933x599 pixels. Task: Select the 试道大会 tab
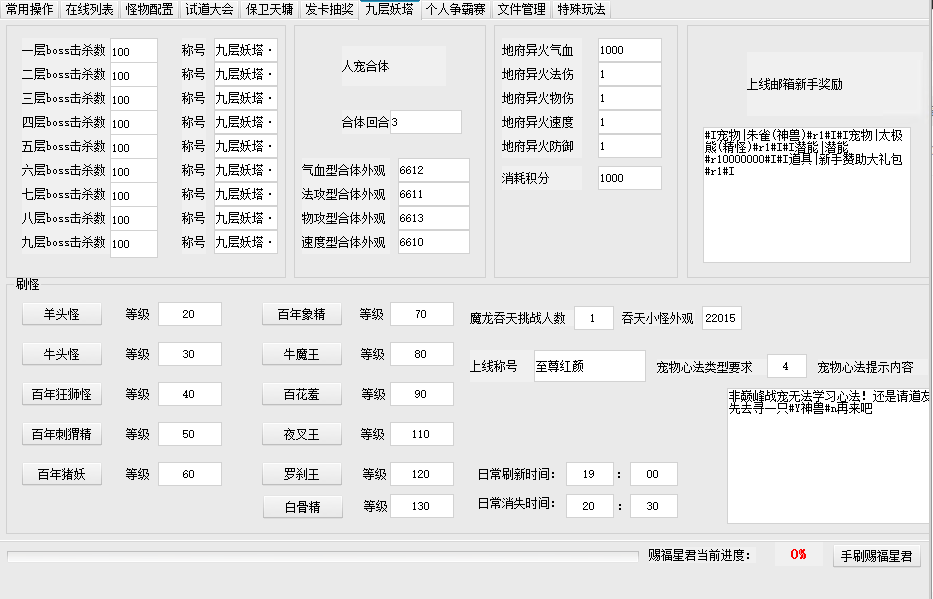coord(209,10)
